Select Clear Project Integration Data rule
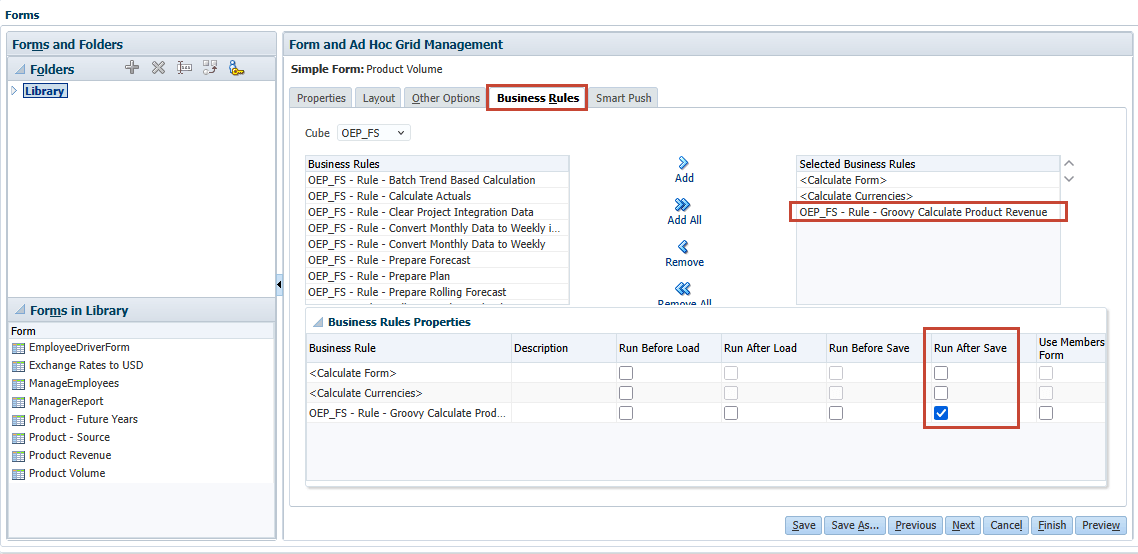 (438, 212)
